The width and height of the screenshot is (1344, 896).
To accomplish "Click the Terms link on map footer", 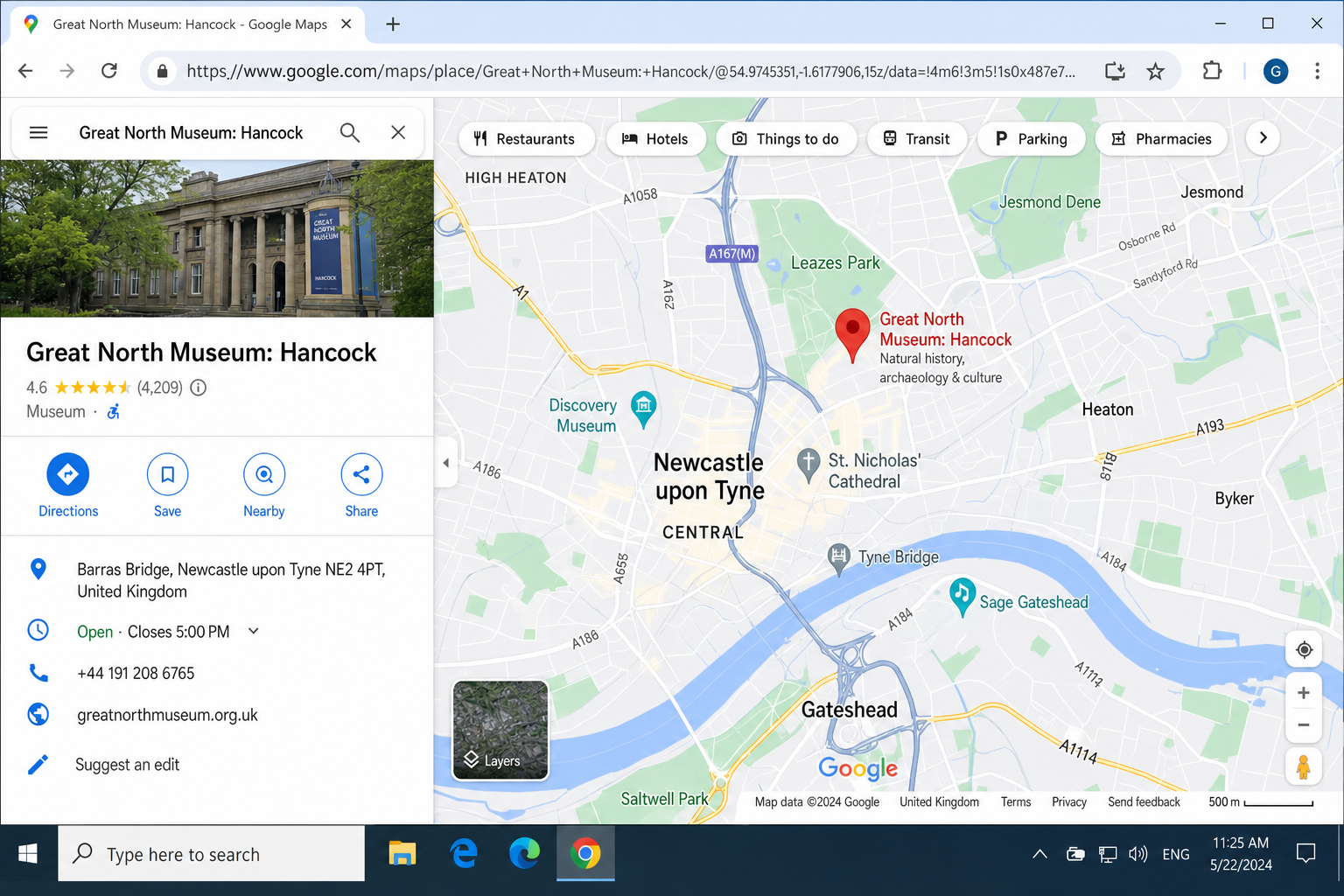I will pyautogui.click(x=1016, y=802).
